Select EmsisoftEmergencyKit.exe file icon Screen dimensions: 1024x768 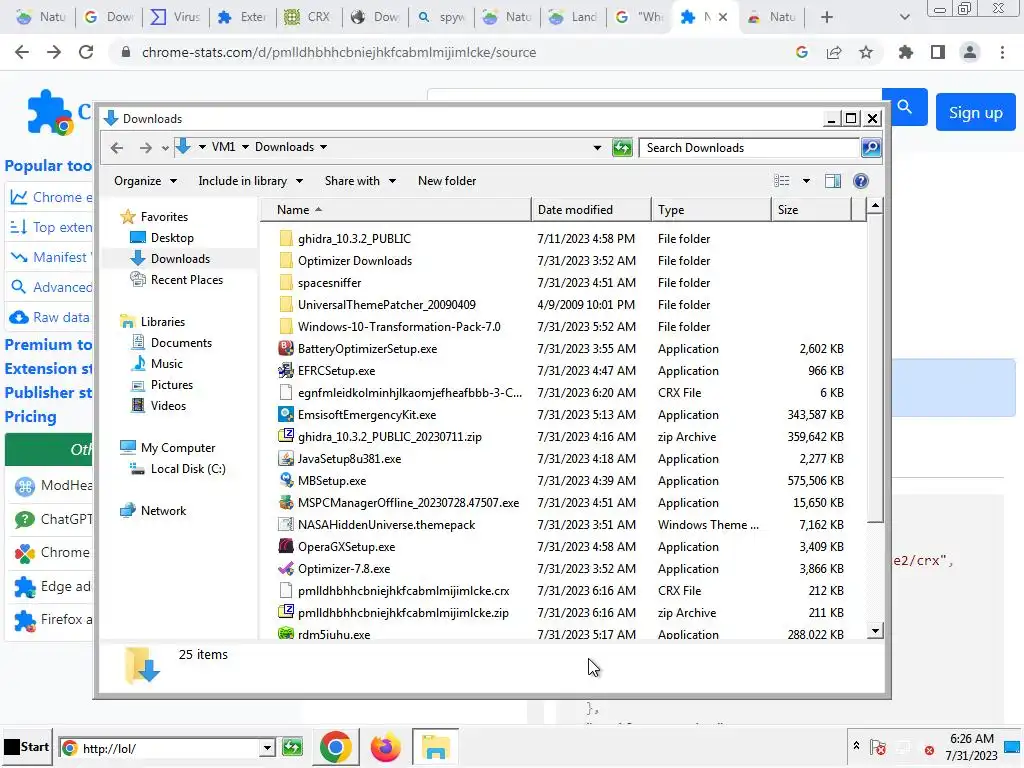pos(285,415)
